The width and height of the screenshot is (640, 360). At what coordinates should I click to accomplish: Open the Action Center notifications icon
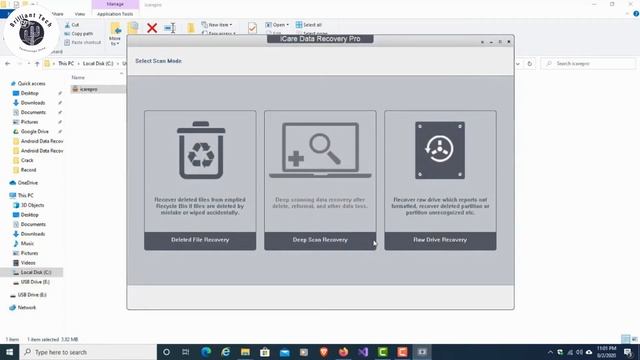click(628, 352)
